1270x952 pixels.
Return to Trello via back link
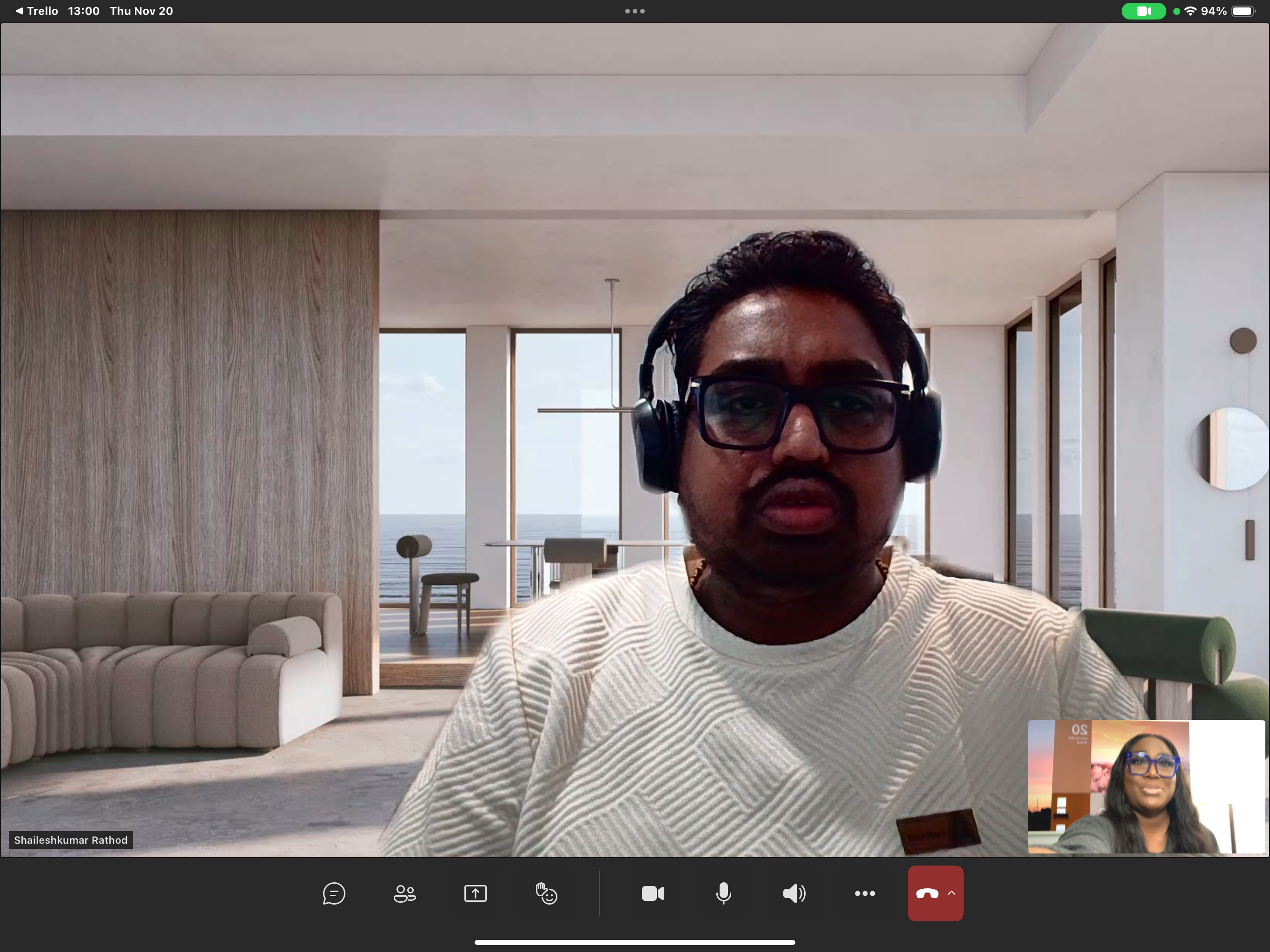pyautogui.click(x=37, y=11)
